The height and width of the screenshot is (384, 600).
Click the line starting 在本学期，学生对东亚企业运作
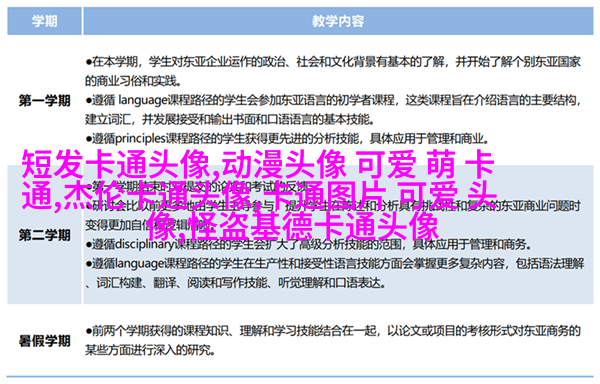(333, 62)
